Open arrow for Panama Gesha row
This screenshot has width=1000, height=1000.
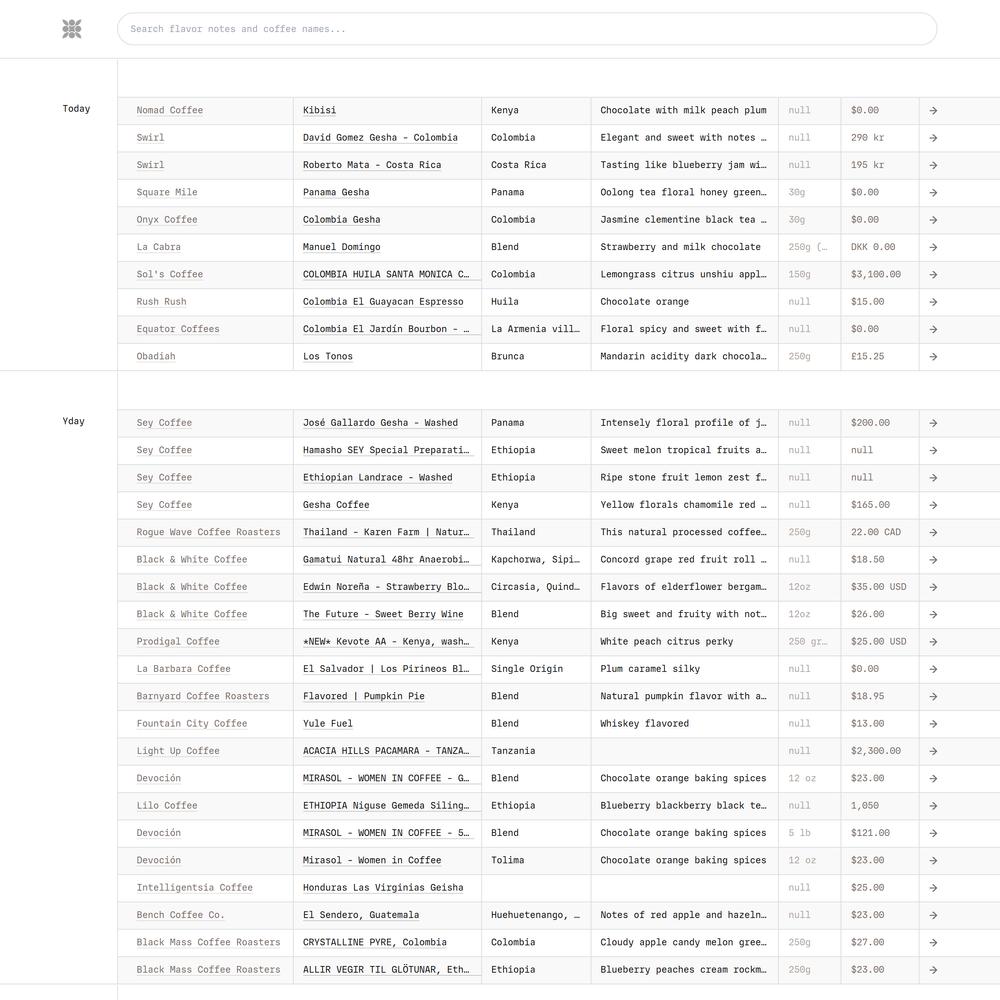933,193
